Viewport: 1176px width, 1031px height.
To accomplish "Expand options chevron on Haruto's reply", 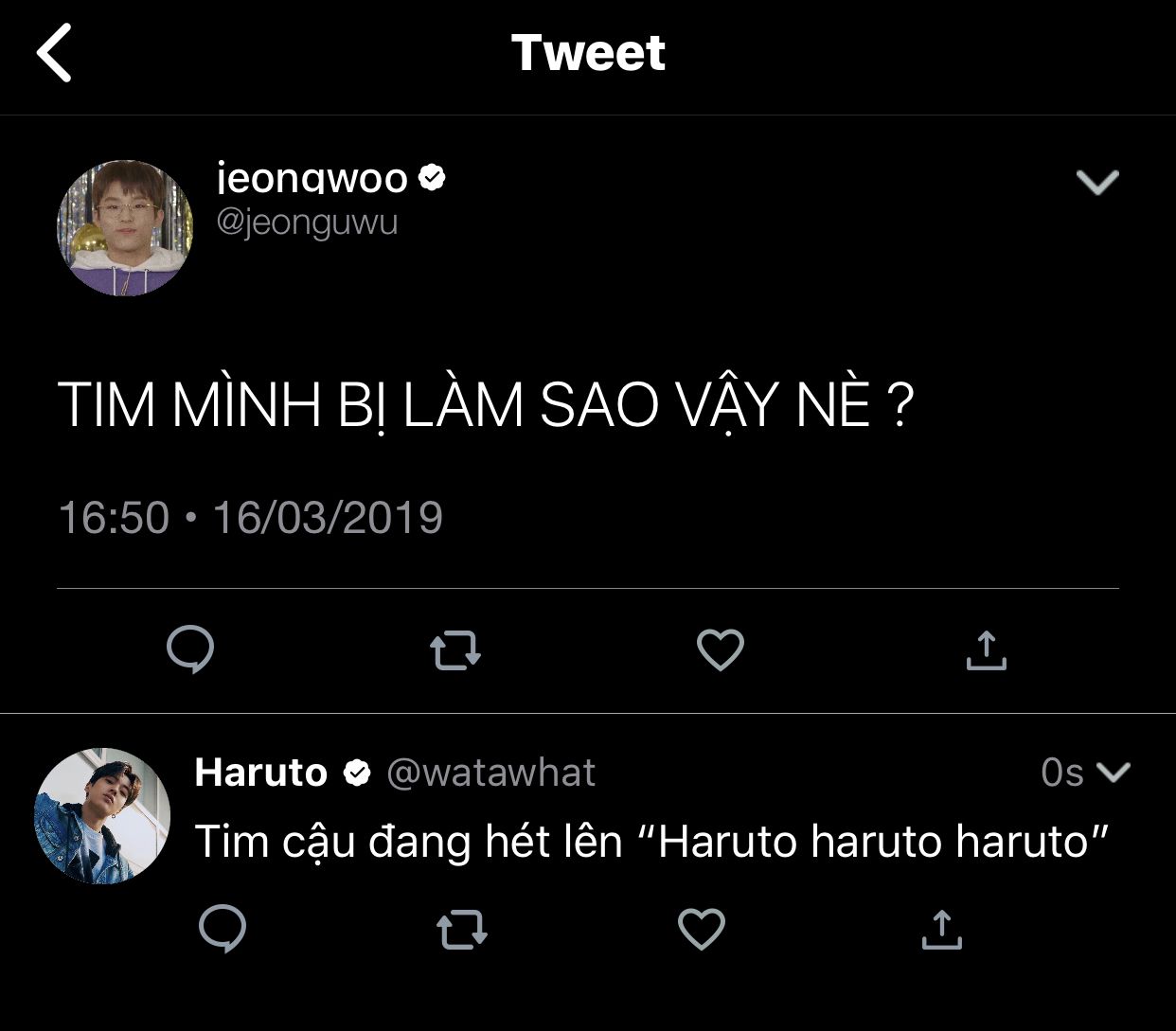I will click(1113, 773).
